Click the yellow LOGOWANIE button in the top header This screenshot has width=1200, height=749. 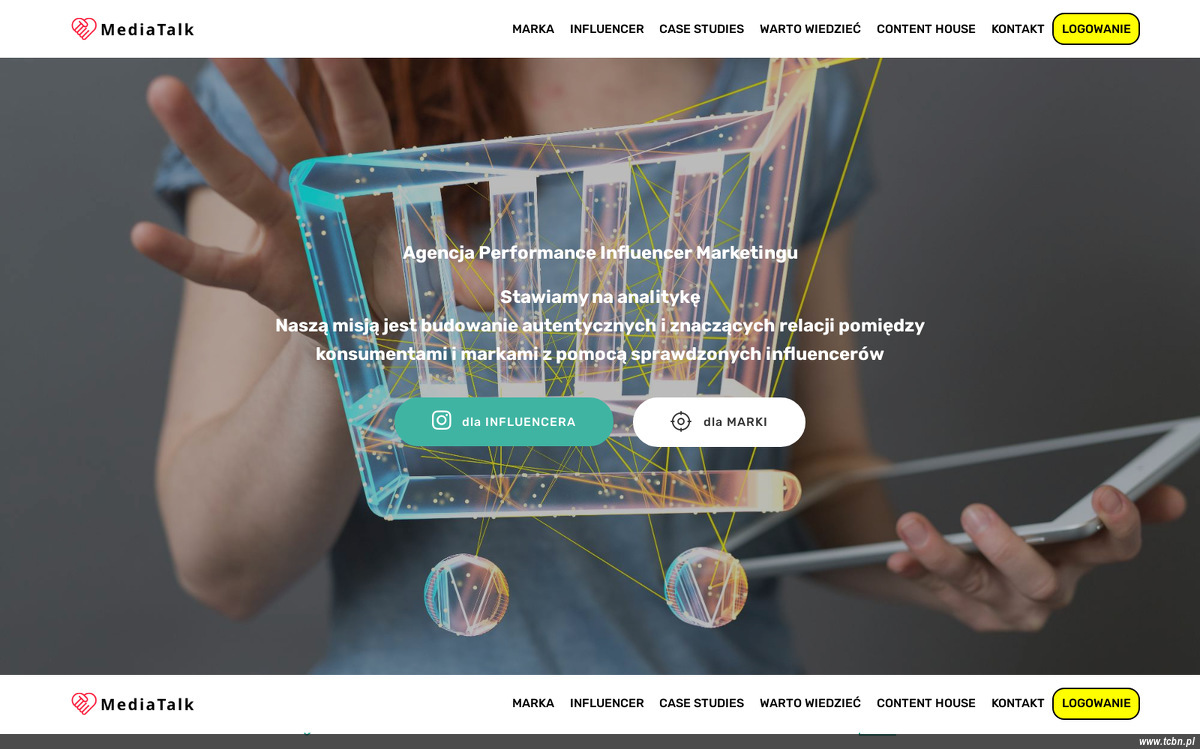pyautogui.click(x=1096, y=29)
